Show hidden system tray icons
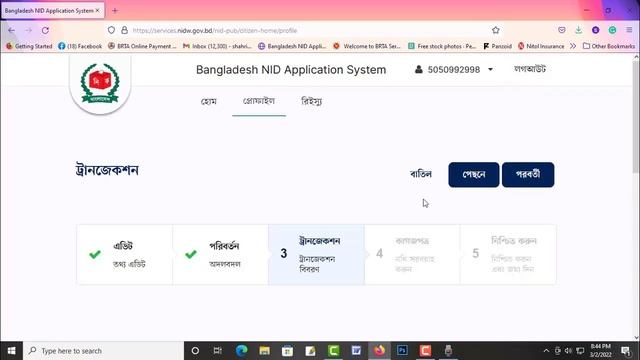The height and width of the screenshot is (360, 640). [x=546, y=351]
